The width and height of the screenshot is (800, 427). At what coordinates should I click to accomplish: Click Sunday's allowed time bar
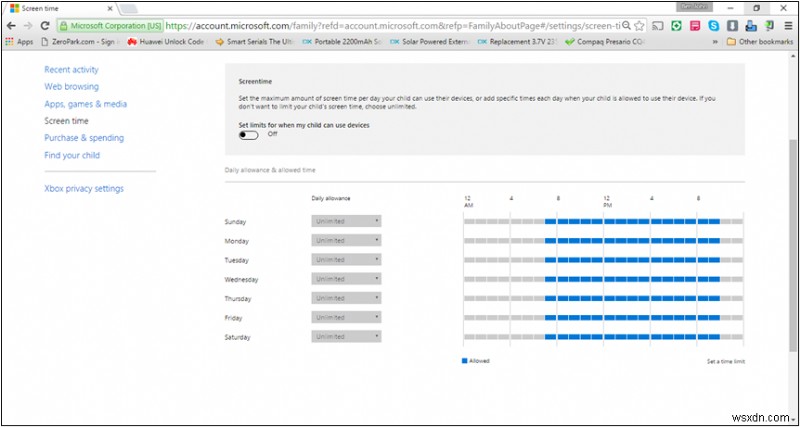(x=633, y=221)
